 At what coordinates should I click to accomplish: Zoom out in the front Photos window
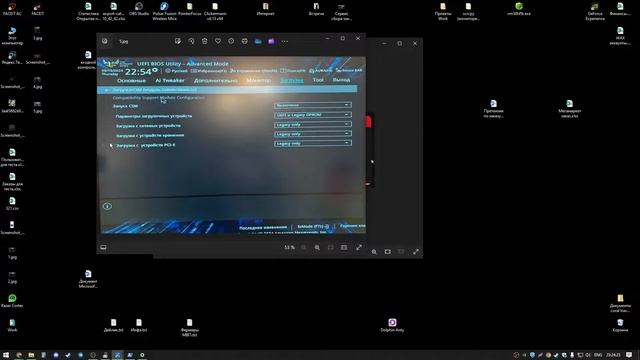(303, 247)
